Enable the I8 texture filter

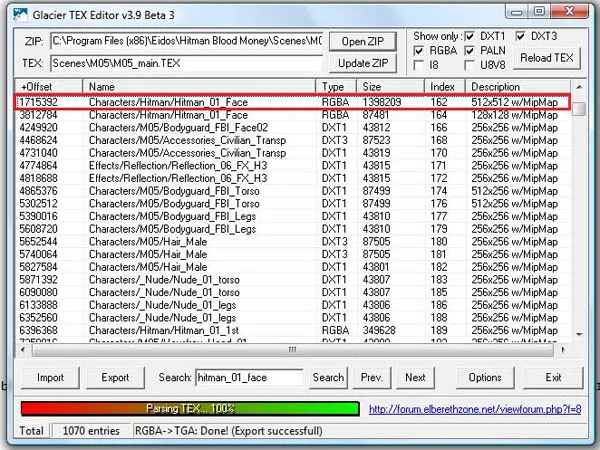click(x=421, y=65)
